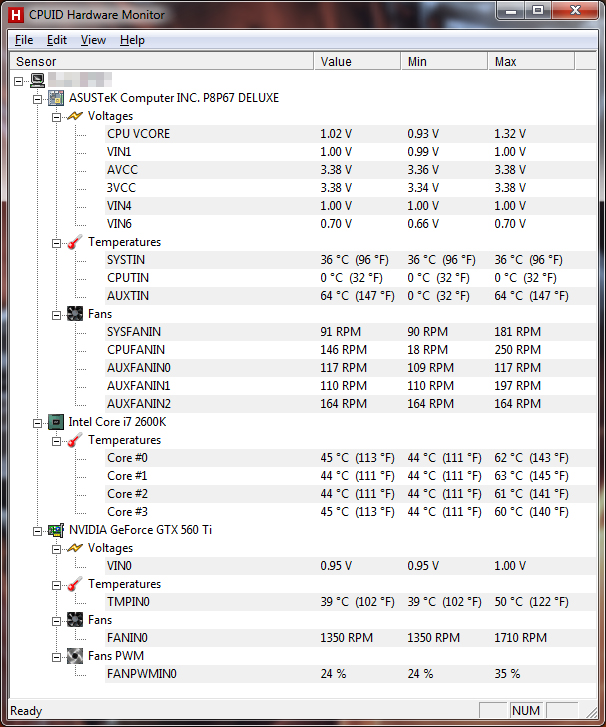Click the Fans PWM icon

(x=75, y=656)
